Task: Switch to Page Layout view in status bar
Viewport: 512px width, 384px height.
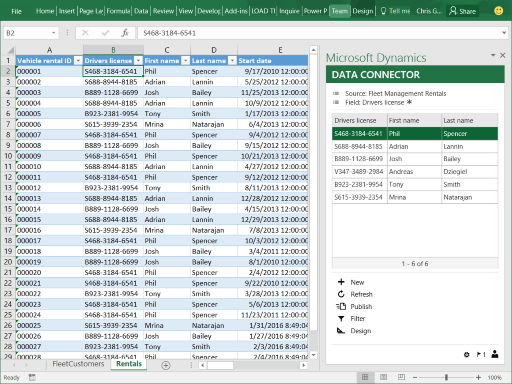Action: [x=383, y=377]
